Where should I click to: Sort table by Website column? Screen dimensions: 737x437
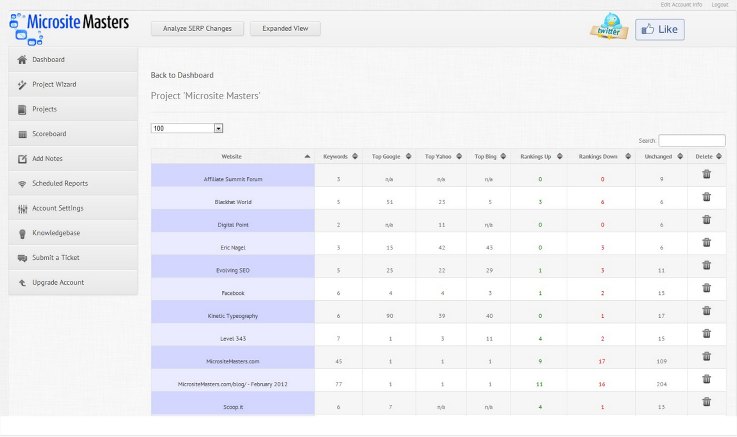(233, 156)
